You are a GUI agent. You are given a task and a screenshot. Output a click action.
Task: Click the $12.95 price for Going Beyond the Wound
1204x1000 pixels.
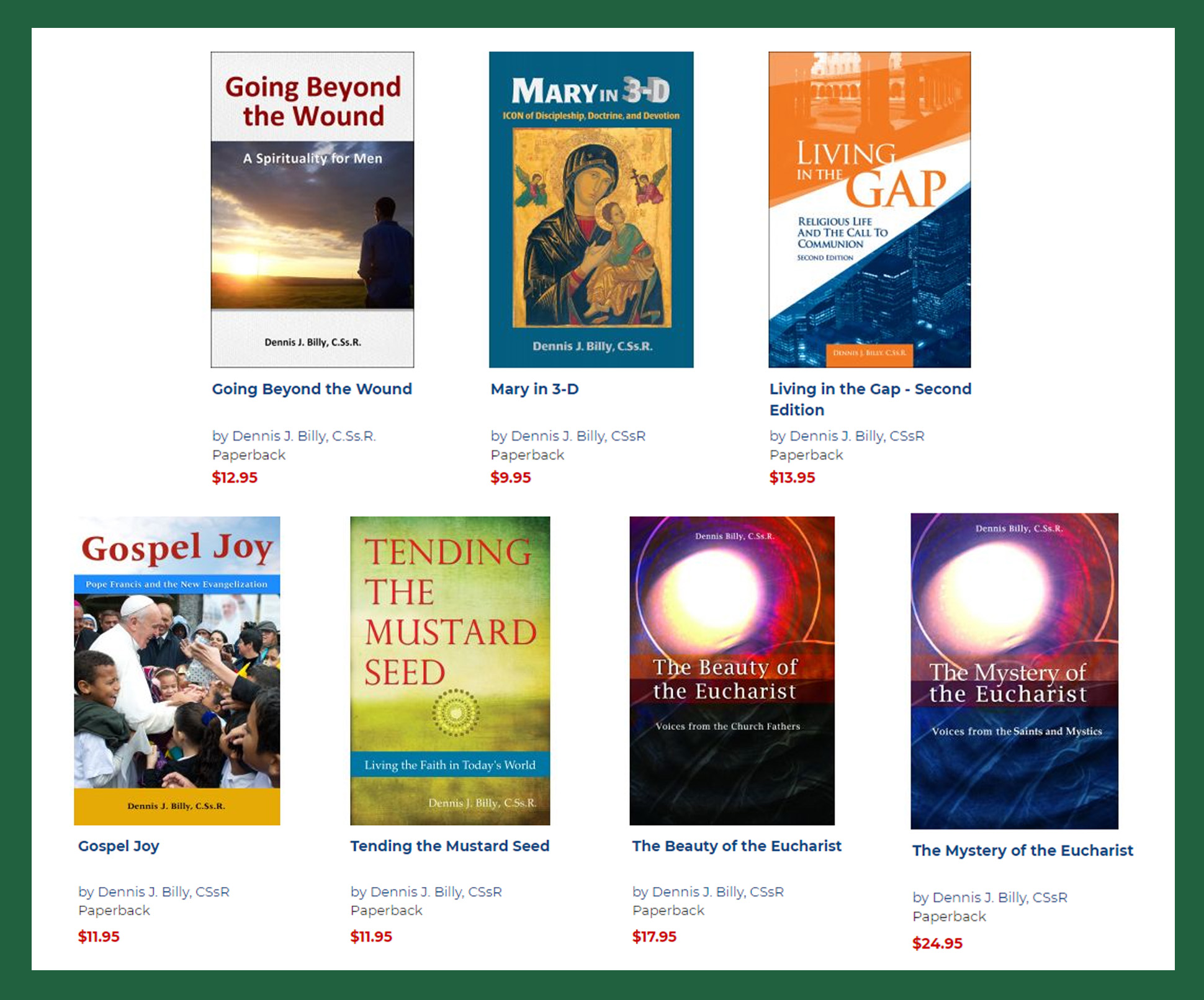tap(235, 478)
